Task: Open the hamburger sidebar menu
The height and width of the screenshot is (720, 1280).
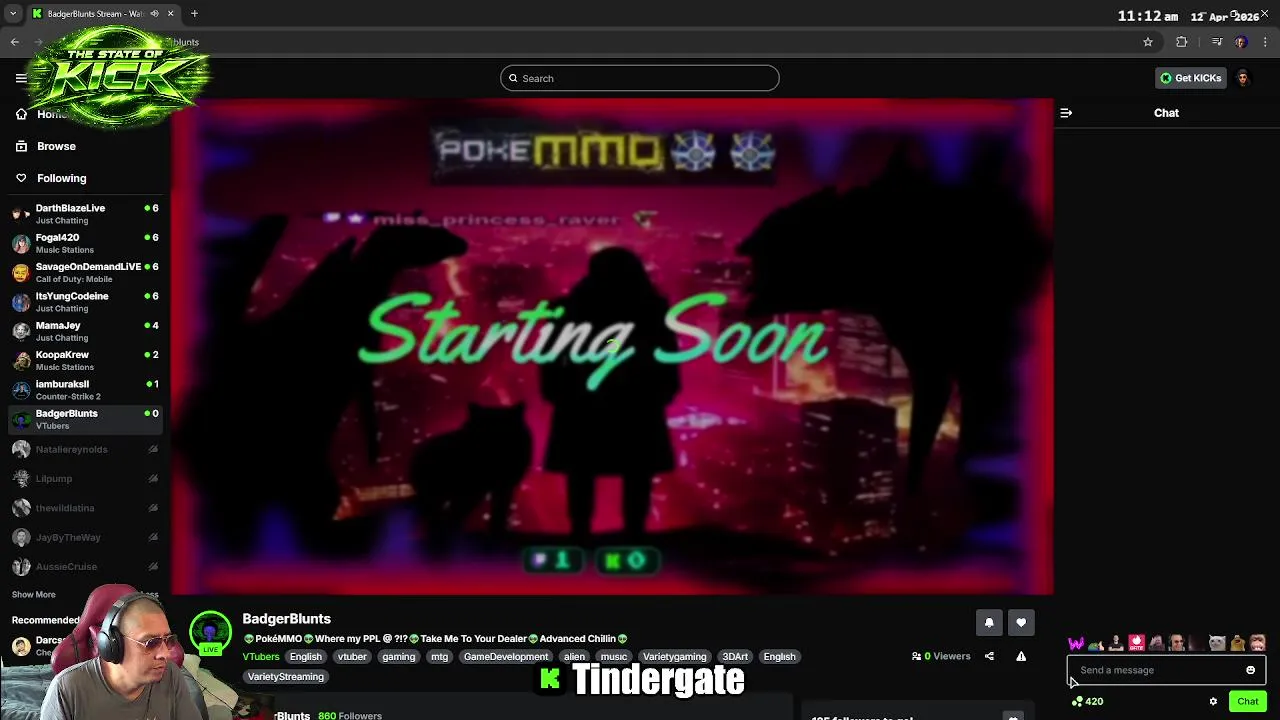Action: pos(21,78)
